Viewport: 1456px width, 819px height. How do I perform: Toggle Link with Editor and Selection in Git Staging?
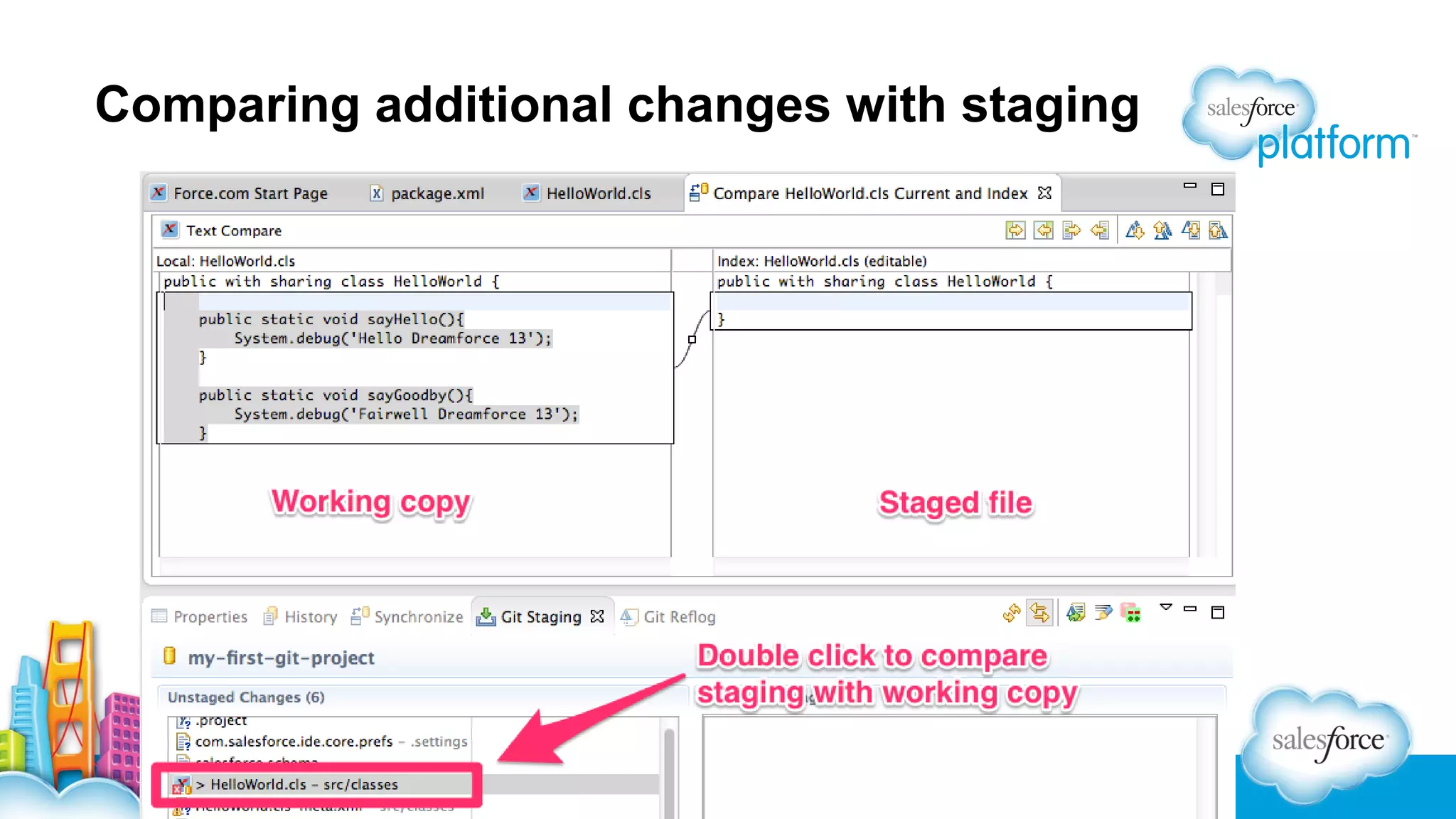pyautogui.click(x=1039, y=612)
